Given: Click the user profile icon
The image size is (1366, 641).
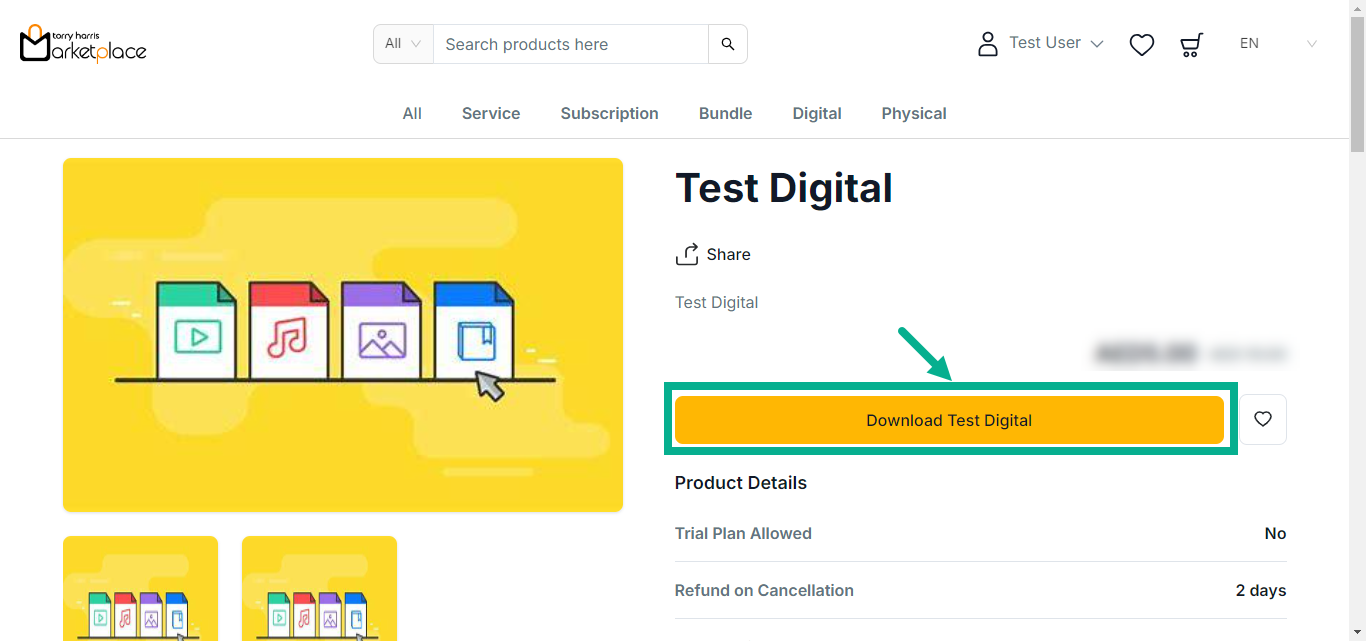Looking at the screenshot, I should 987,44.
